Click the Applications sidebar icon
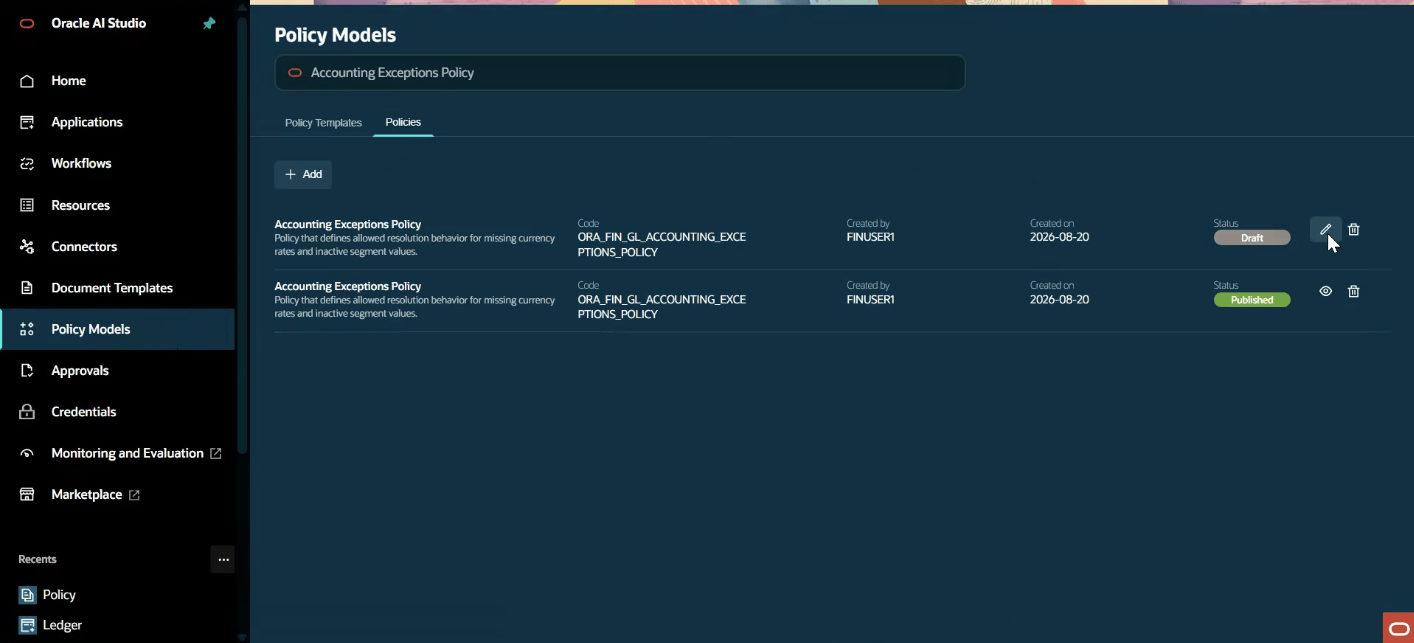 27,122
